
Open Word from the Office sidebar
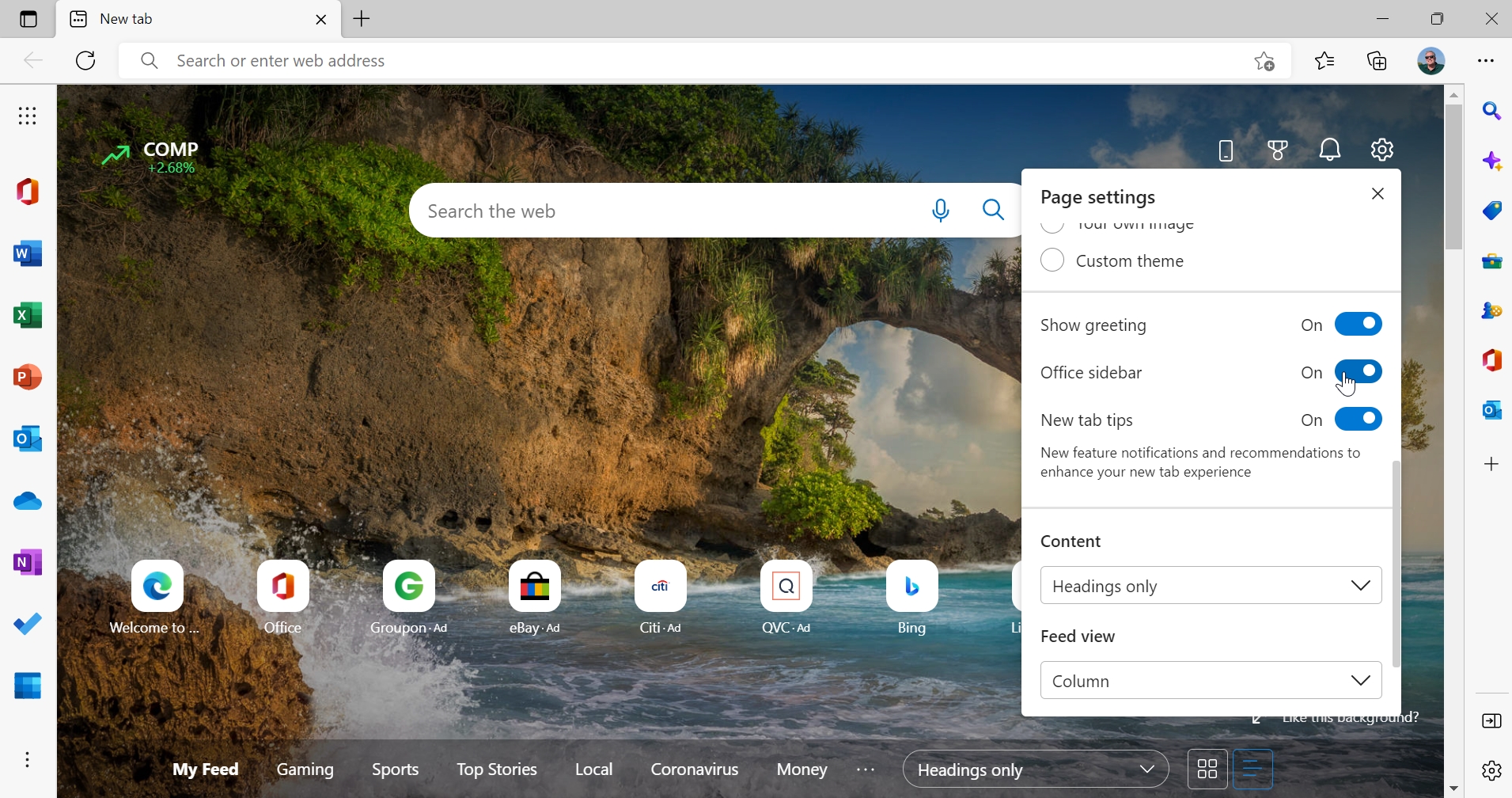(28, 254)
